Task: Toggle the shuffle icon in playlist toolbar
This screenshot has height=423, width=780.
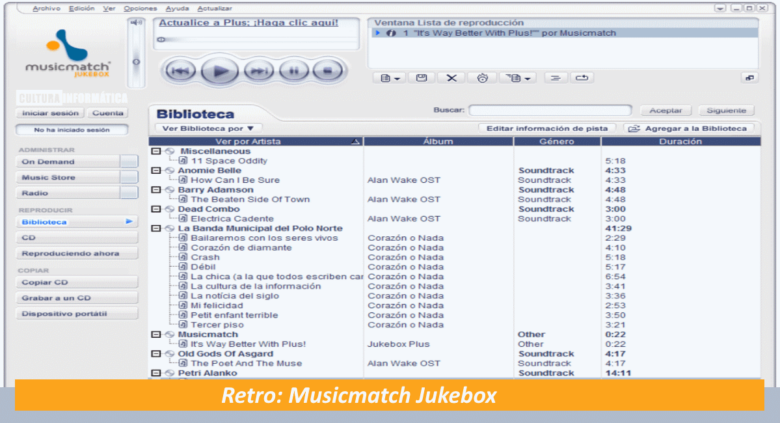Action: point(554,77)
